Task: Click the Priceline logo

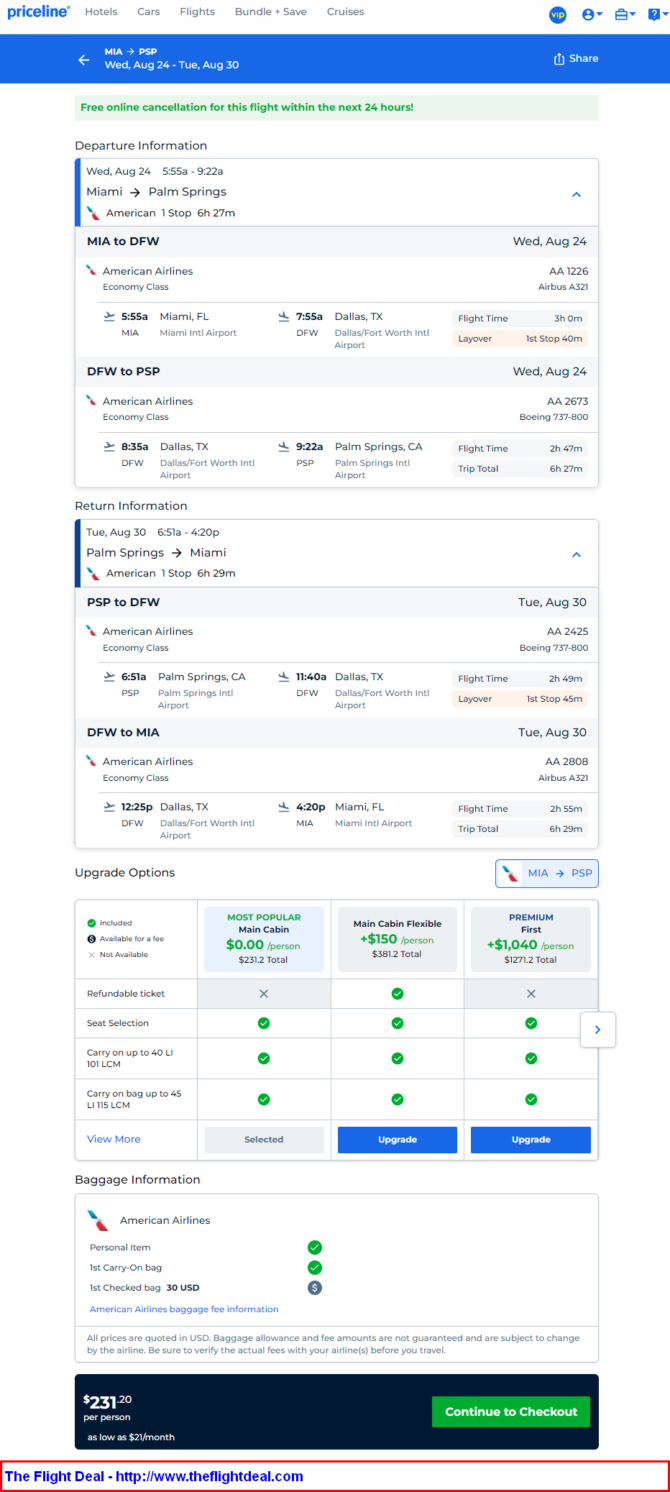Action: (x=38, y=12)
